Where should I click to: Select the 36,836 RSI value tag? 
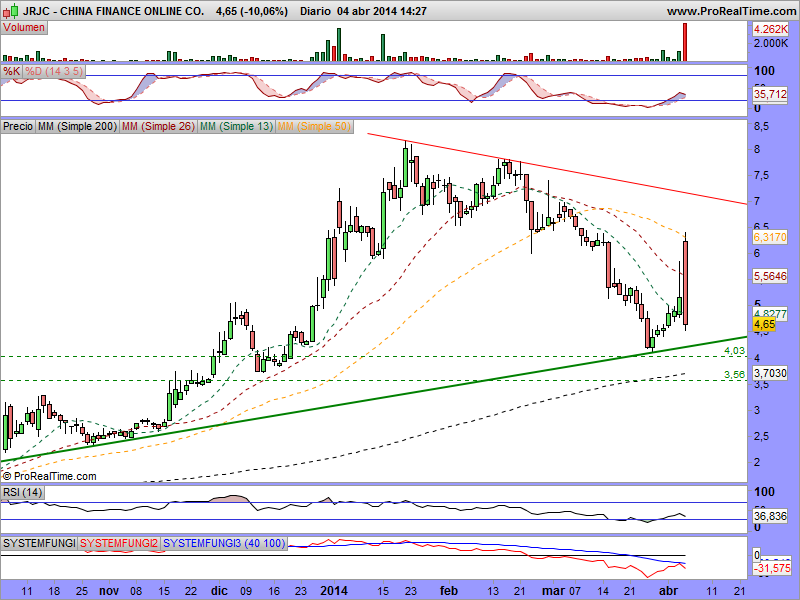770,516
